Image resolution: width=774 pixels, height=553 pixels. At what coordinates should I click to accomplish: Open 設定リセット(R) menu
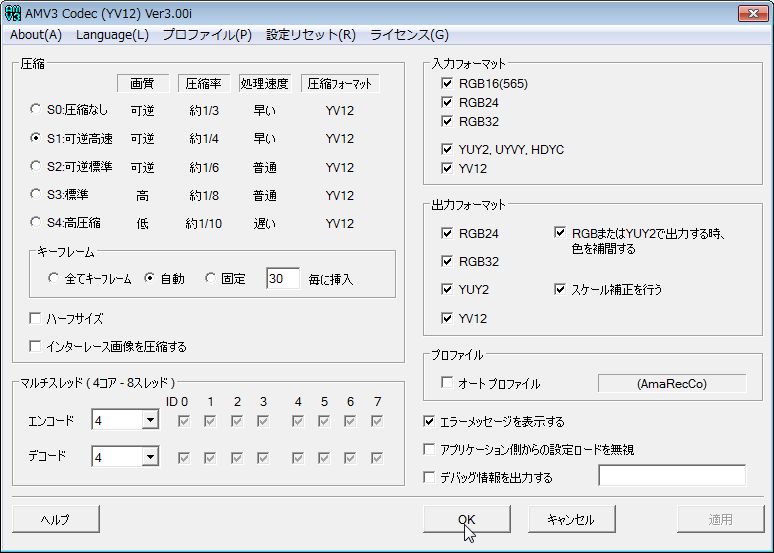310,35
